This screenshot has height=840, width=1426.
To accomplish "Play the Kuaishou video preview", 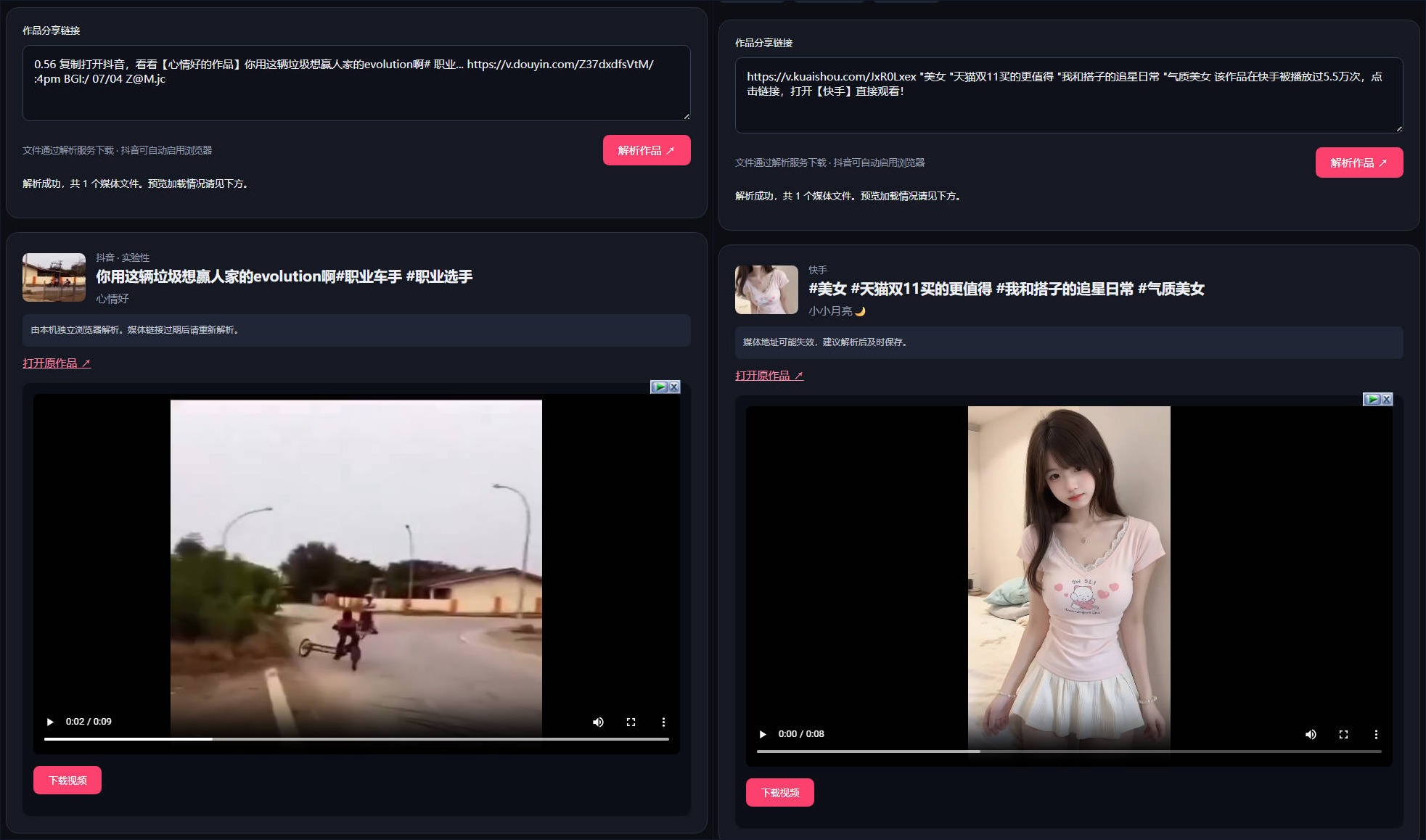I will (x=763, y=734).
